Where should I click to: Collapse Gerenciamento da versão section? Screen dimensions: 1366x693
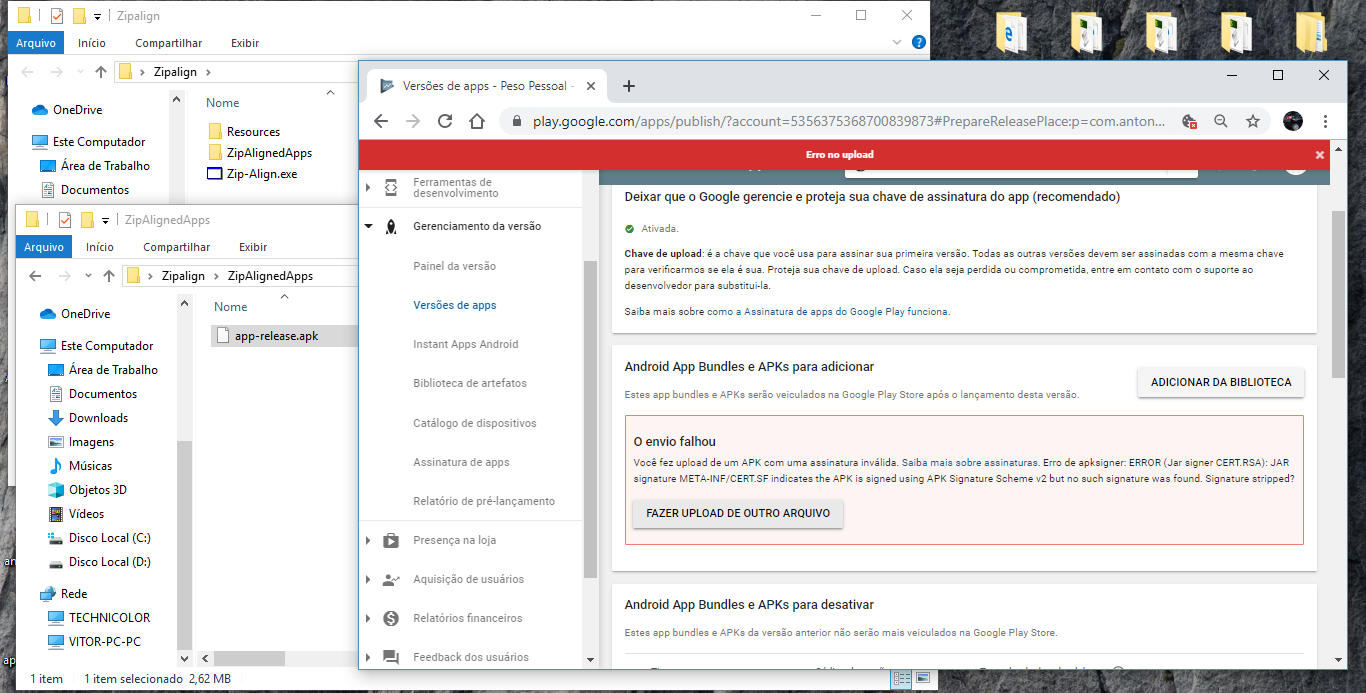coord(368,227)
